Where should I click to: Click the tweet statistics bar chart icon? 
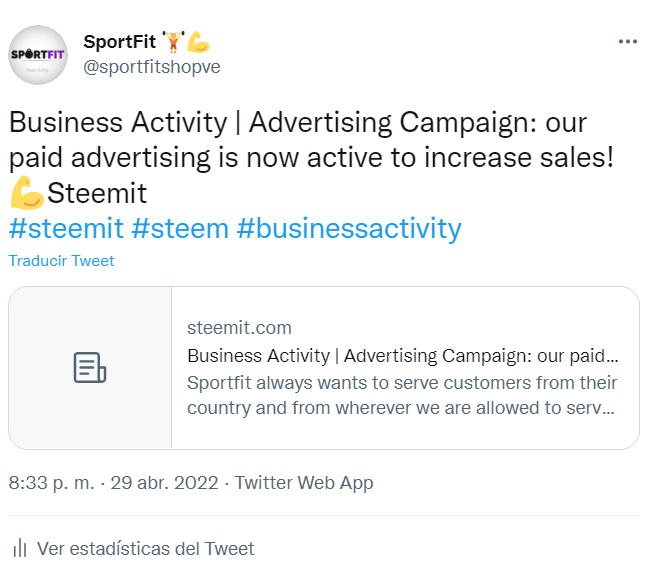tap(19, 548)
